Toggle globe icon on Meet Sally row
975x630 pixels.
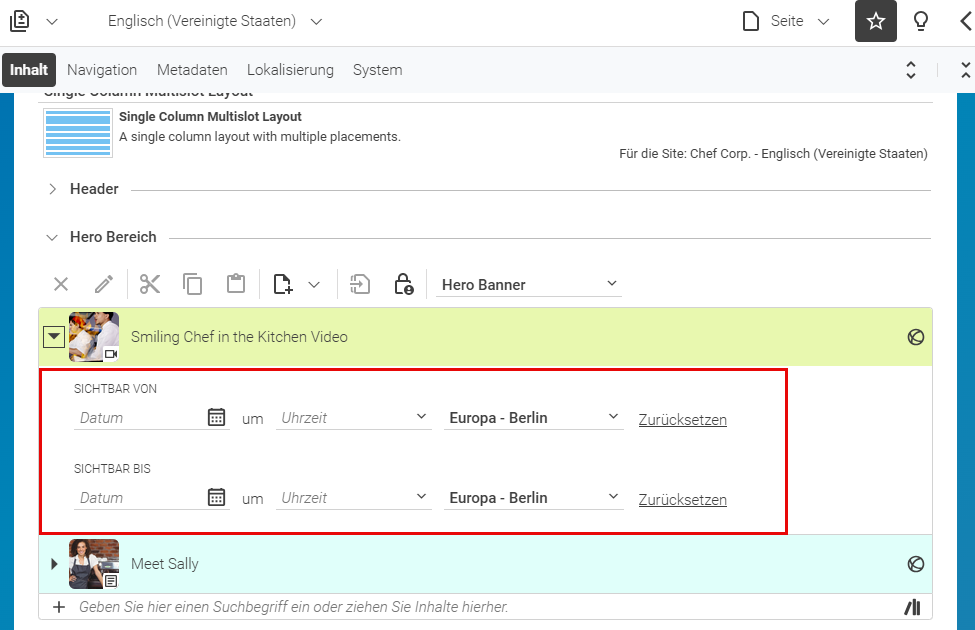[915, 564]
